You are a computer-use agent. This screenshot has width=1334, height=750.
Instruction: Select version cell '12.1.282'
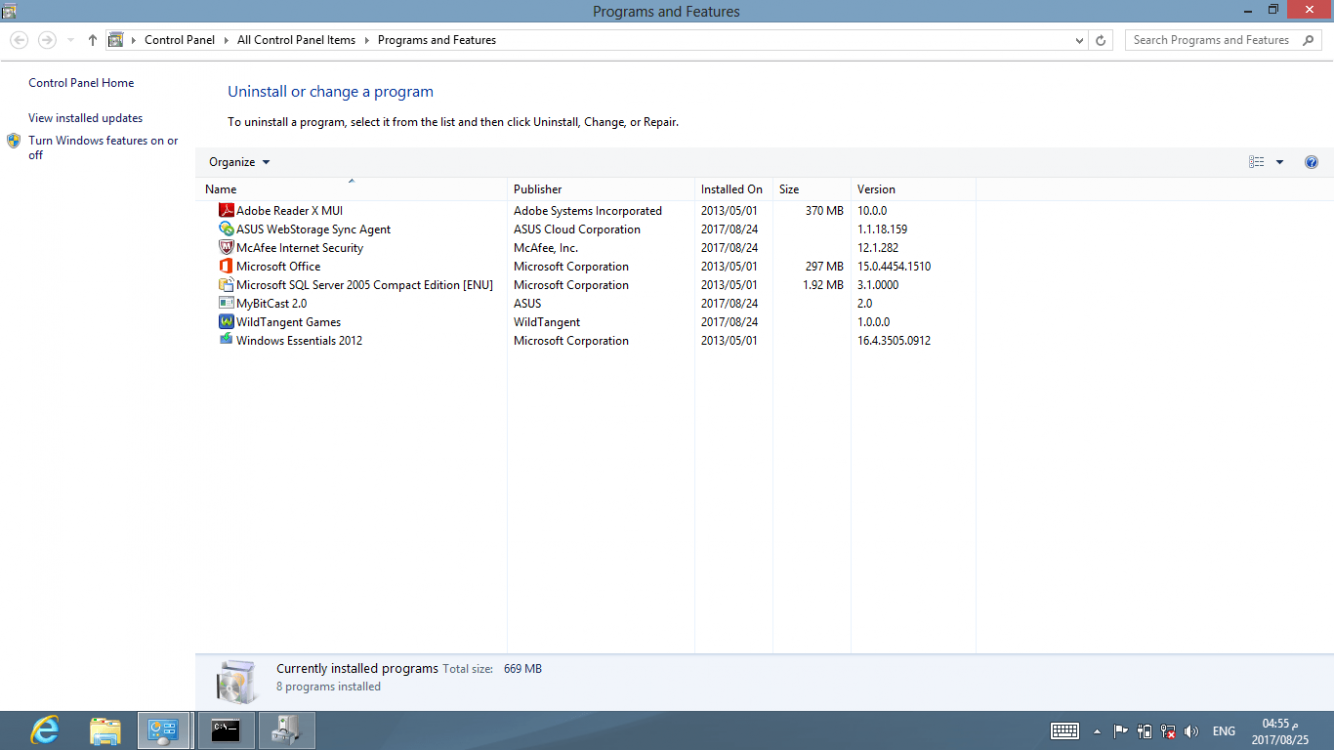tap(877, 248)
